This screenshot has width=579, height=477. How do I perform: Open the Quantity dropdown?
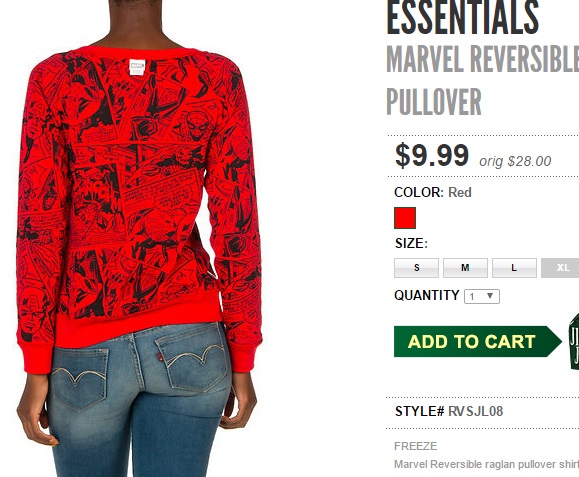(x=482, y=296)
